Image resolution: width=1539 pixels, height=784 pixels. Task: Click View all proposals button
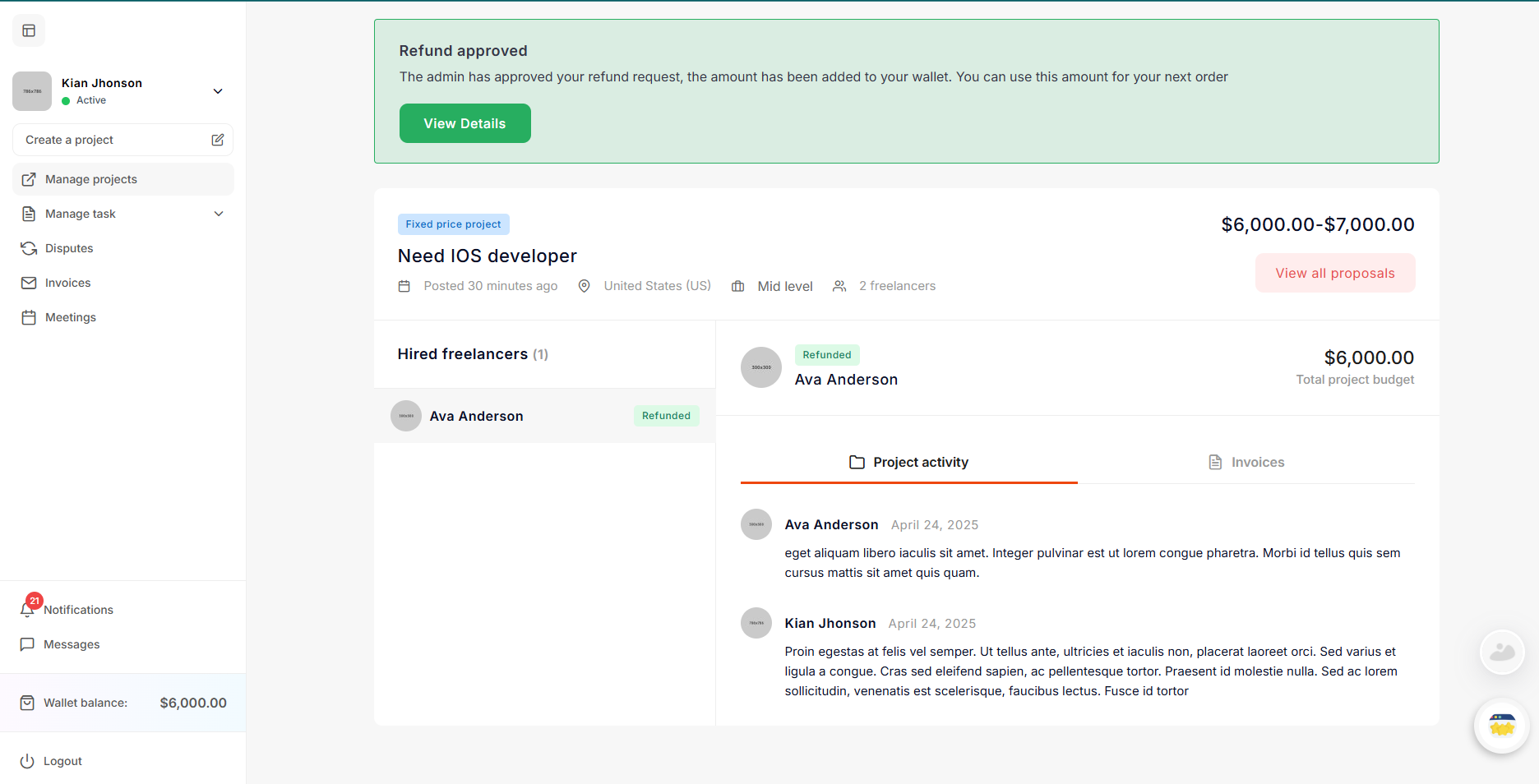(1334, 273)
